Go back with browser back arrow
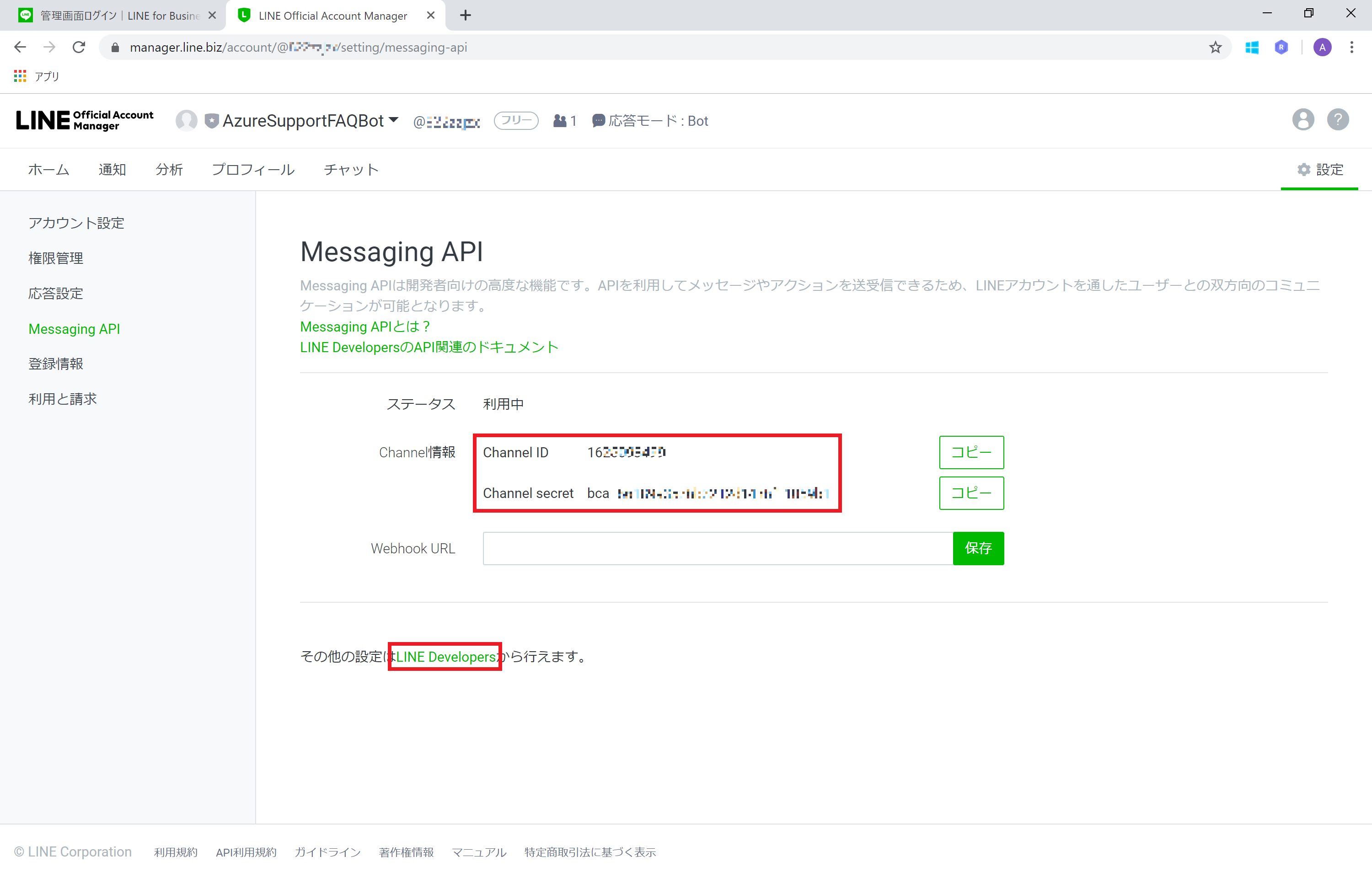 pos(20,47)
